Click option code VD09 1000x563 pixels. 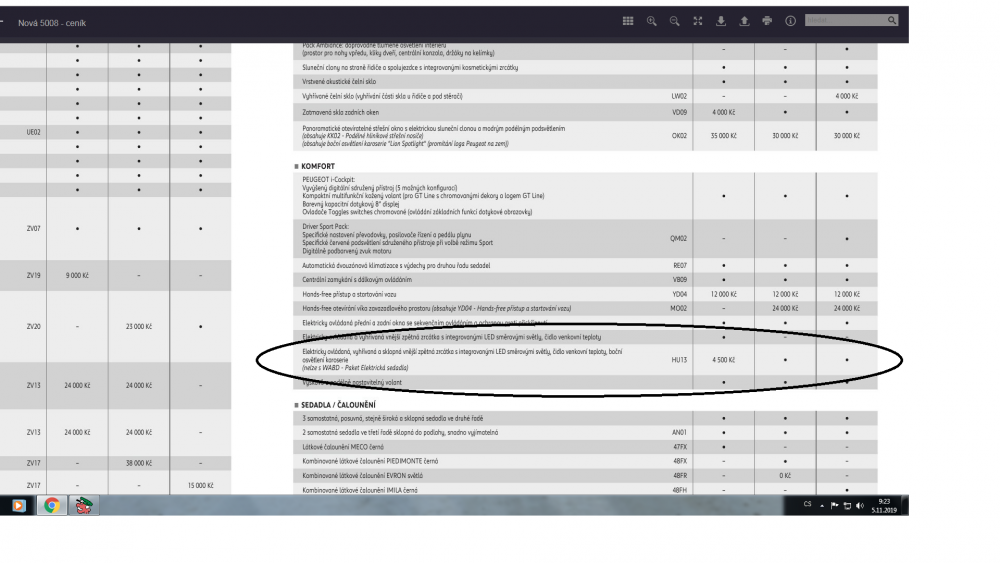pos(679,112)
